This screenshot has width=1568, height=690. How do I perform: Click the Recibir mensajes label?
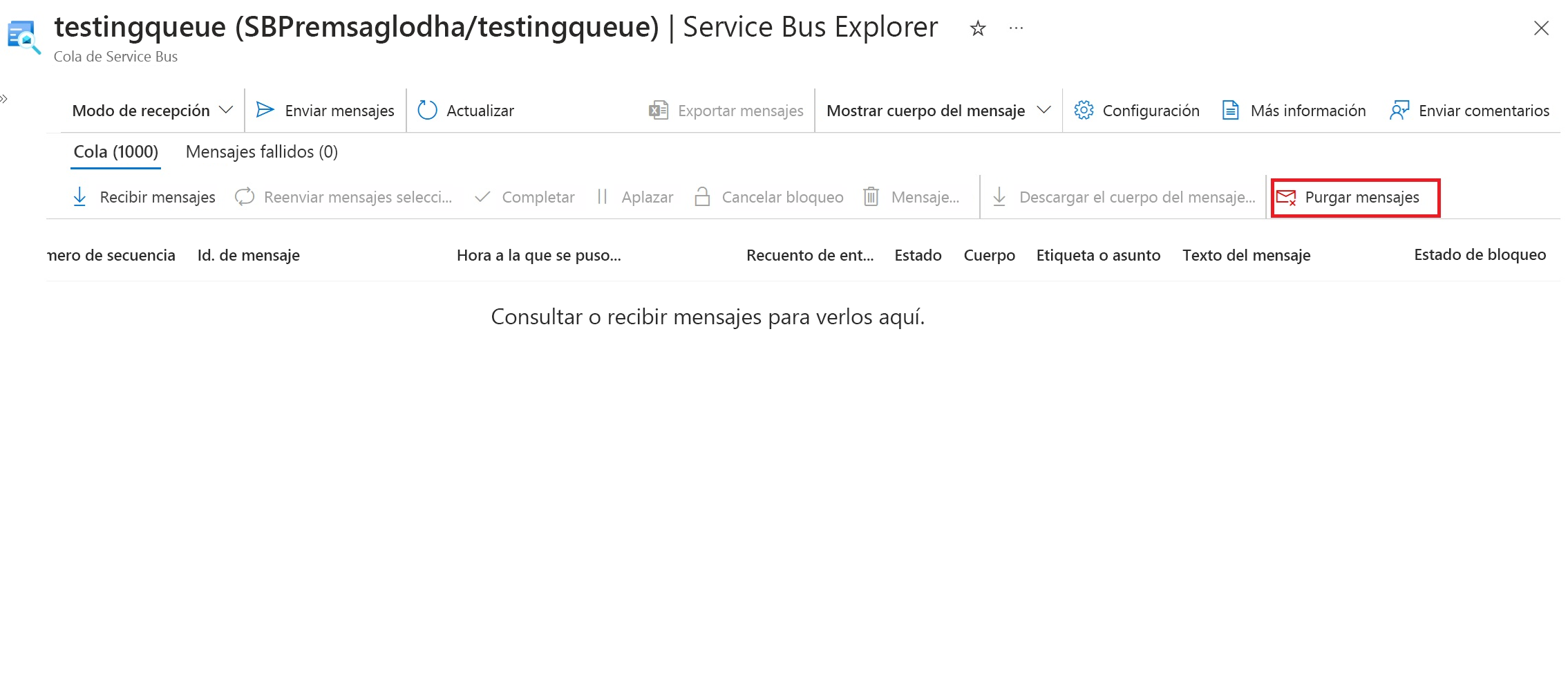point(158,197)
